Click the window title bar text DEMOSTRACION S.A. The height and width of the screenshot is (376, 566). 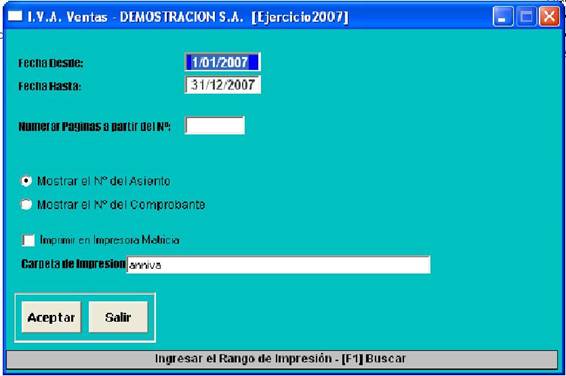click(182, 17)
